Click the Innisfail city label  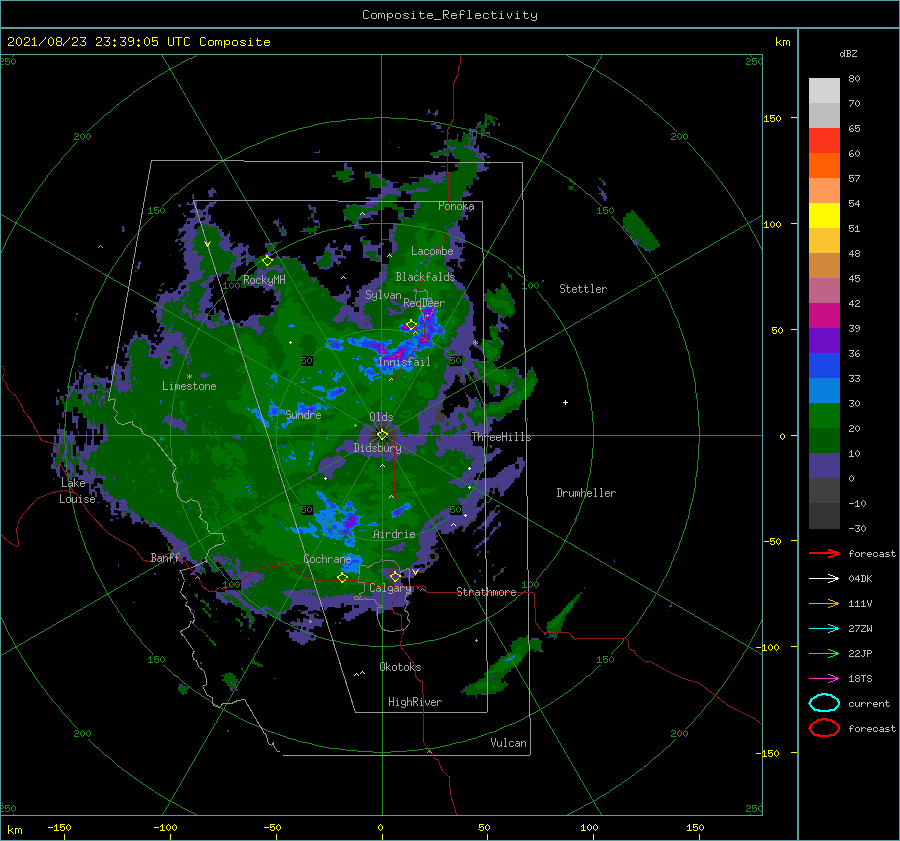tap(404, 362)
